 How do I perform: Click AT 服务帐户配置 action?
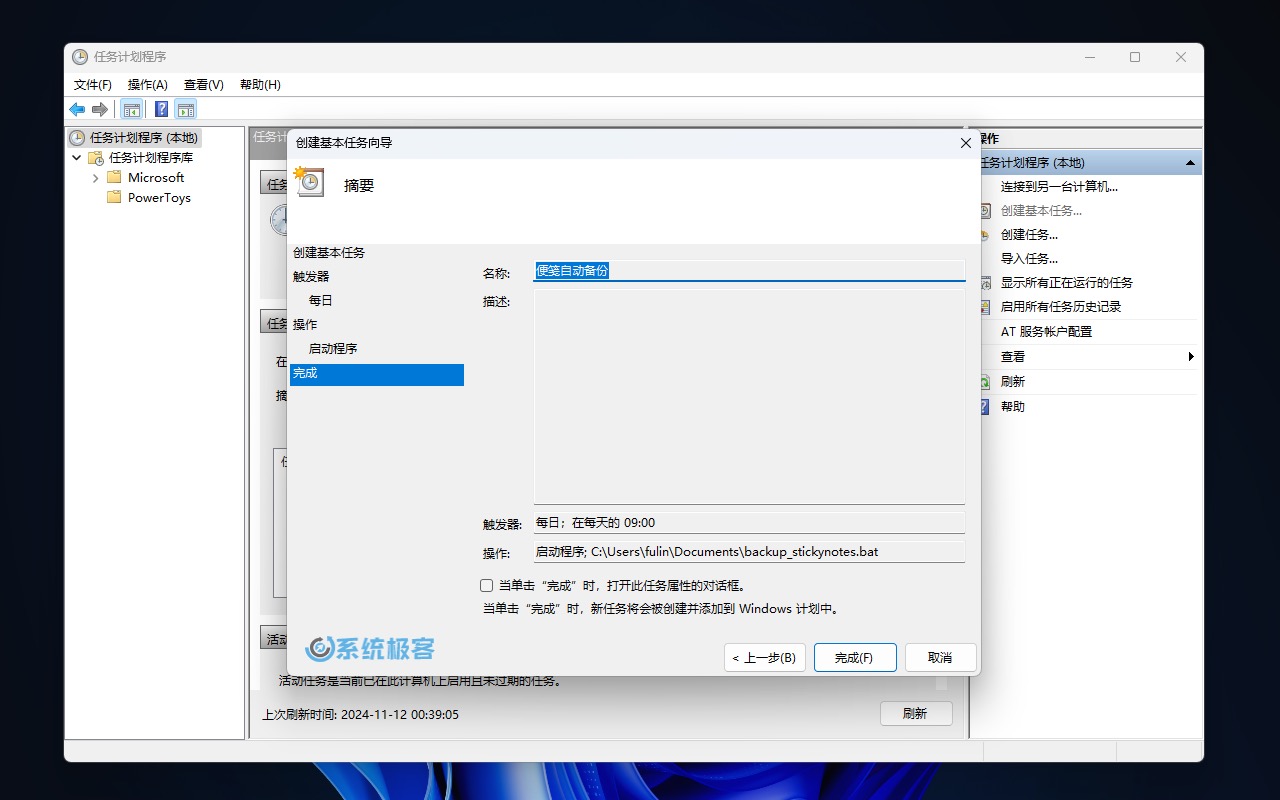tap(1046, 332)
